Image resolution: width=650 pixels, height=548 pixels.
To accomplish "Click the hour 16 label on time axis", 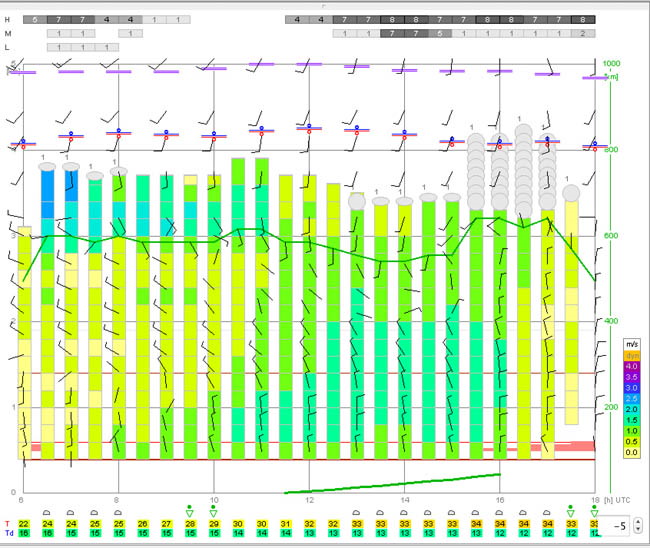I will (x=500, y=500).
